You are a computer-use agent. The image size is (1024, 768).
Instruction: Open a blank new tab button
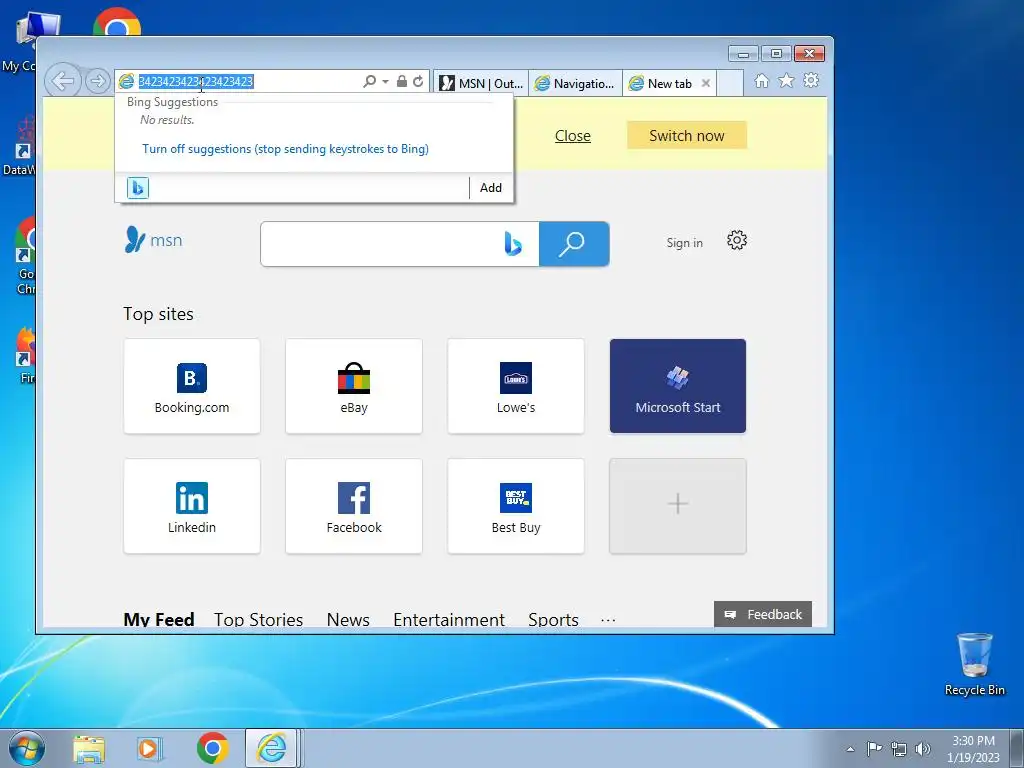point(730,83)
